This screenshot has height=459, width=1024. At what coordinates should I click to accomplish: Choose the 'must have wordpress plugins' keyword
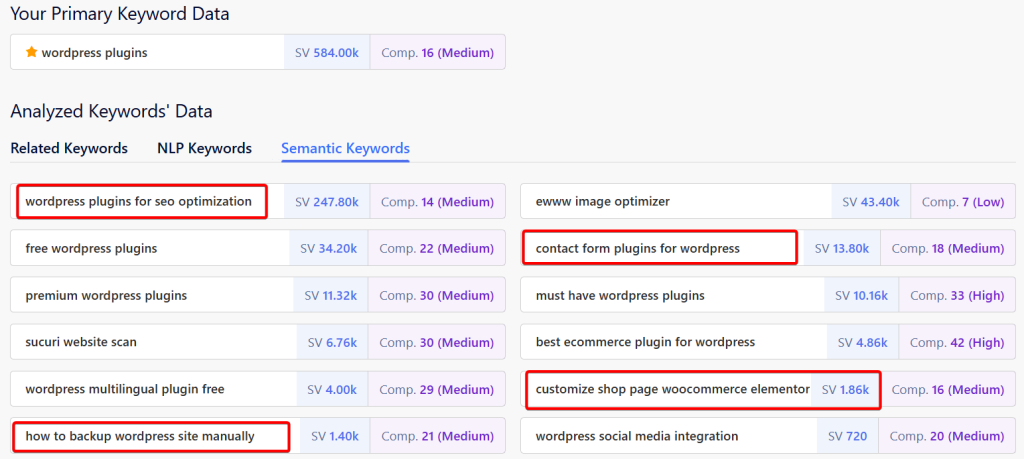pyautogui.click(x=620, y=295)
